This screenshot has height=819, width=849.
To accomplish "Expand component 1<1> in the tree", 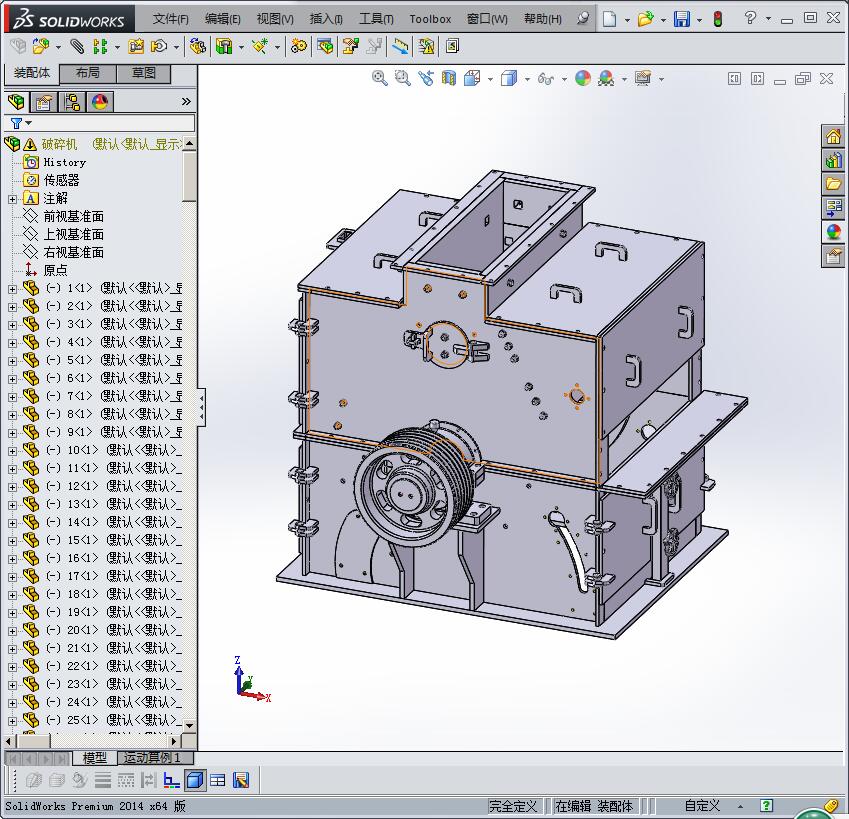I will coord(12,289).
